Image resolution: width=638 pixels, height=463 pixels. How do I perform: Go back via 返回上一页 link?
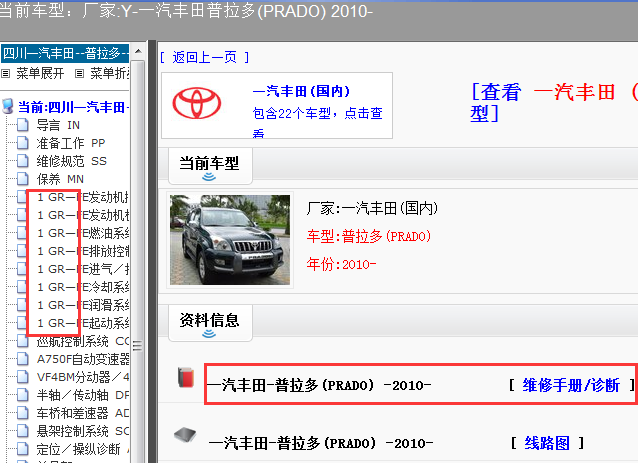tap(204, 57)
